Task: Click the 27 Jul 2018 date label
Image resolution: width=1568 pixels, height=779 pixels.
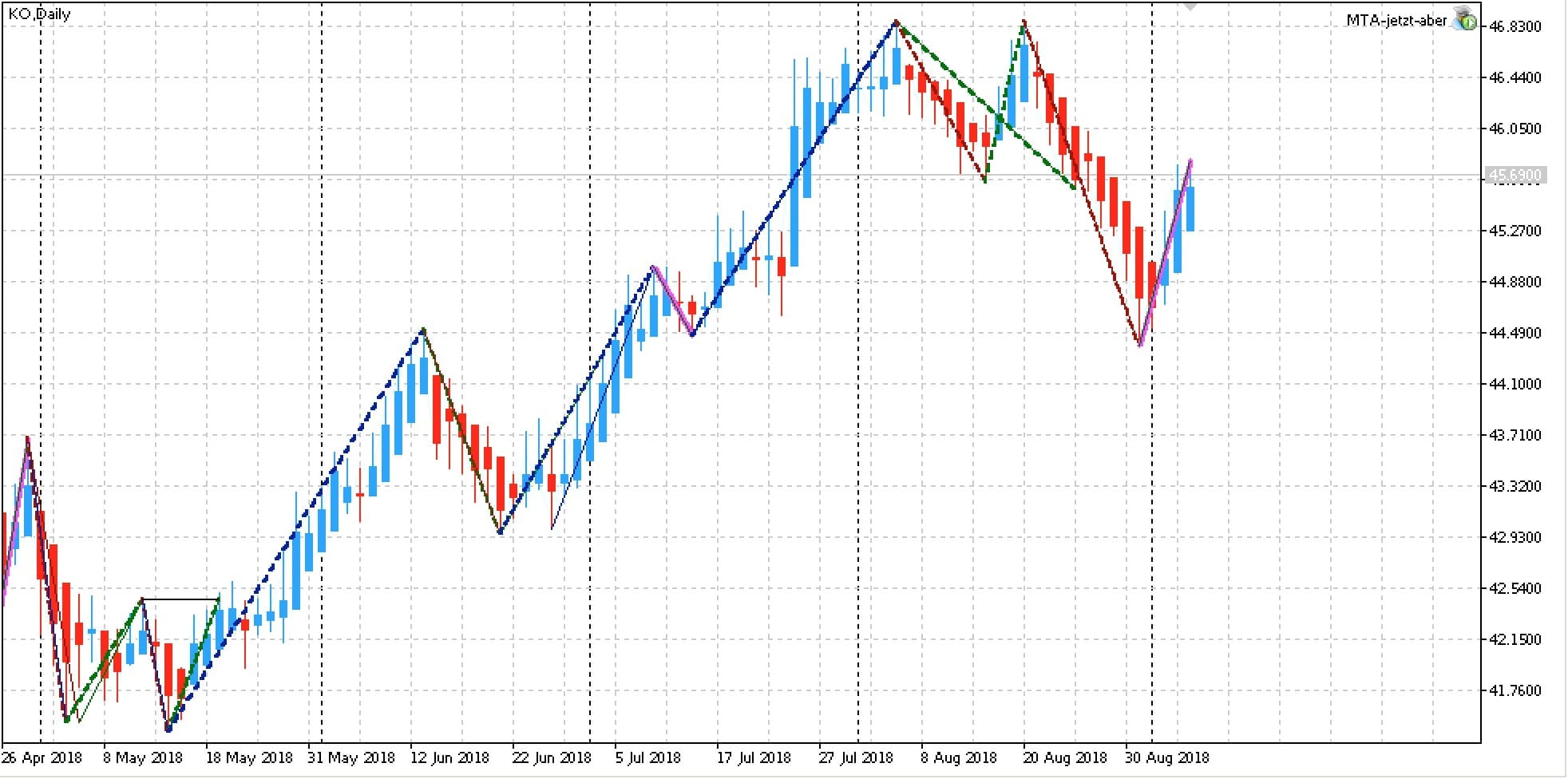Action: click(856, 757)
